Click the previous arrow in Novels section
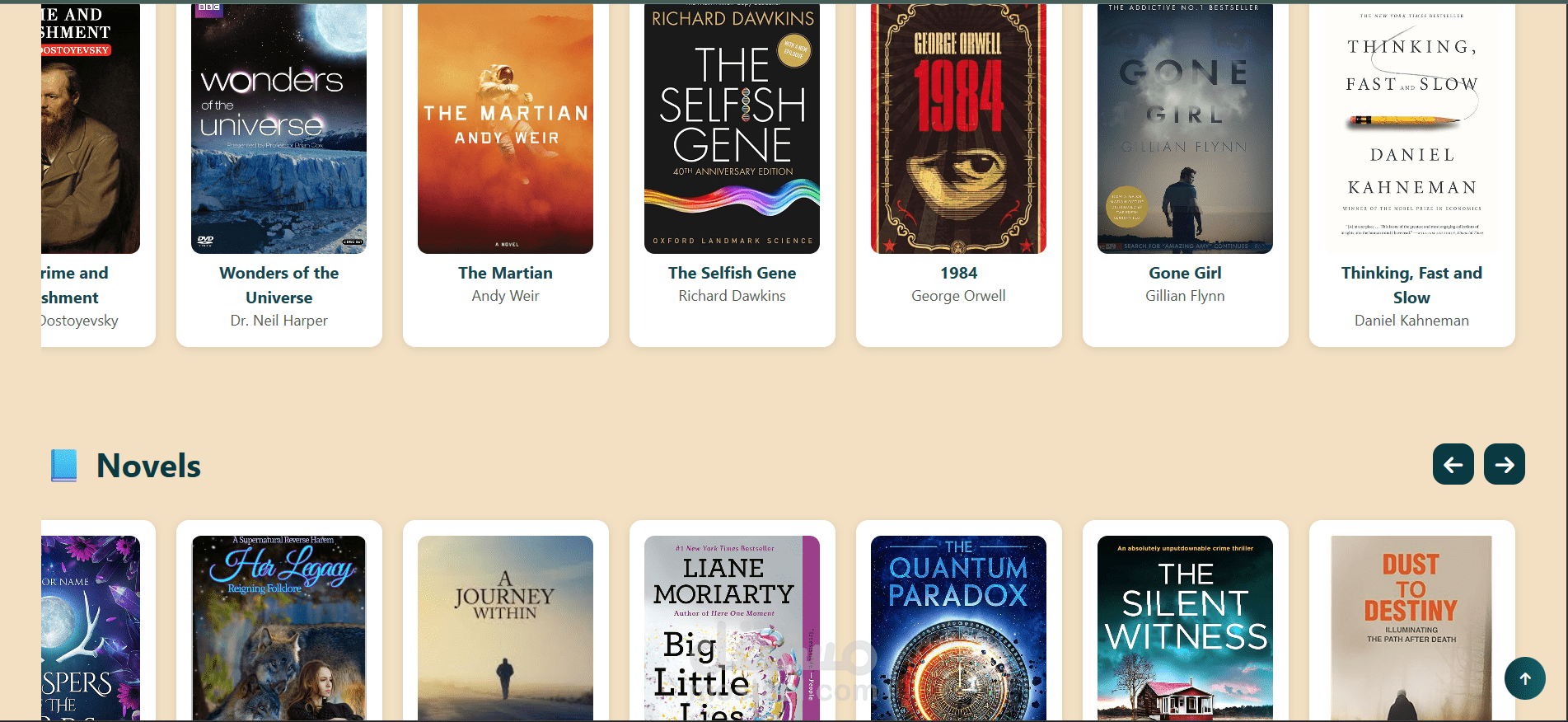Screen dimensions: 1568x722 1453,464
